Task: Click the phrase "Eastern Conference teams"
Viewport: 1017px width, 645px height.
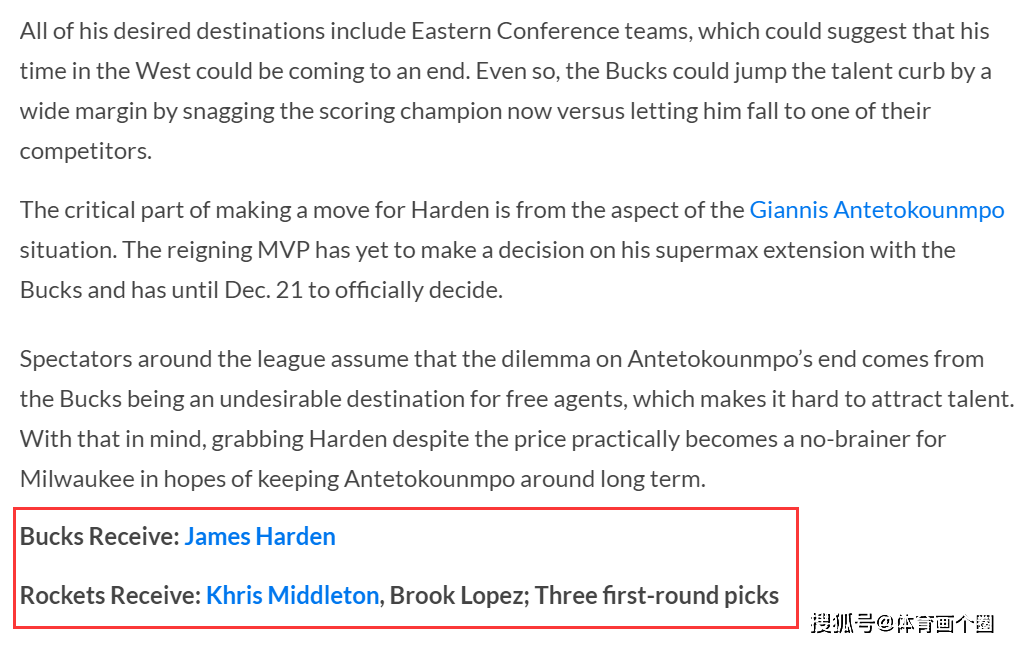Action: [x=550, y=31]
